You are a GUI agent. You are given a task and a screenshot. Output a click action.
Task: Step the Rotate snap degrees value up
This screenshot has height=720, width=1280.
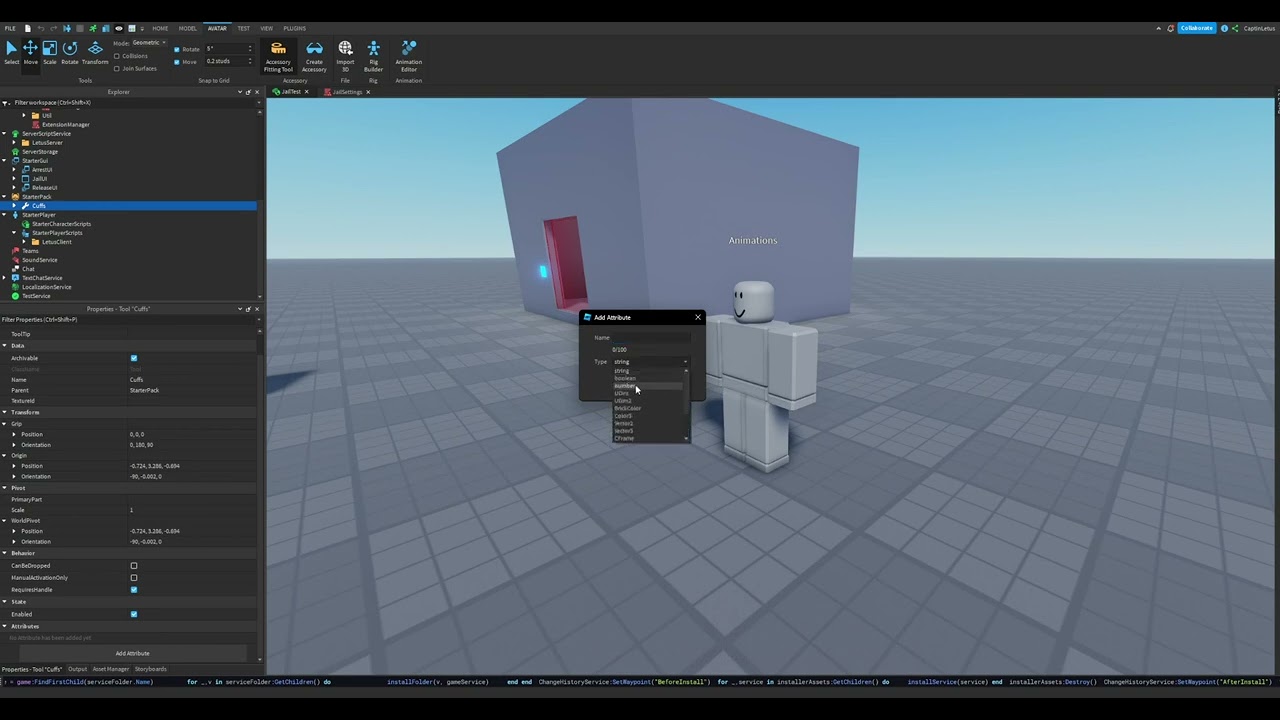coord(250,47)
